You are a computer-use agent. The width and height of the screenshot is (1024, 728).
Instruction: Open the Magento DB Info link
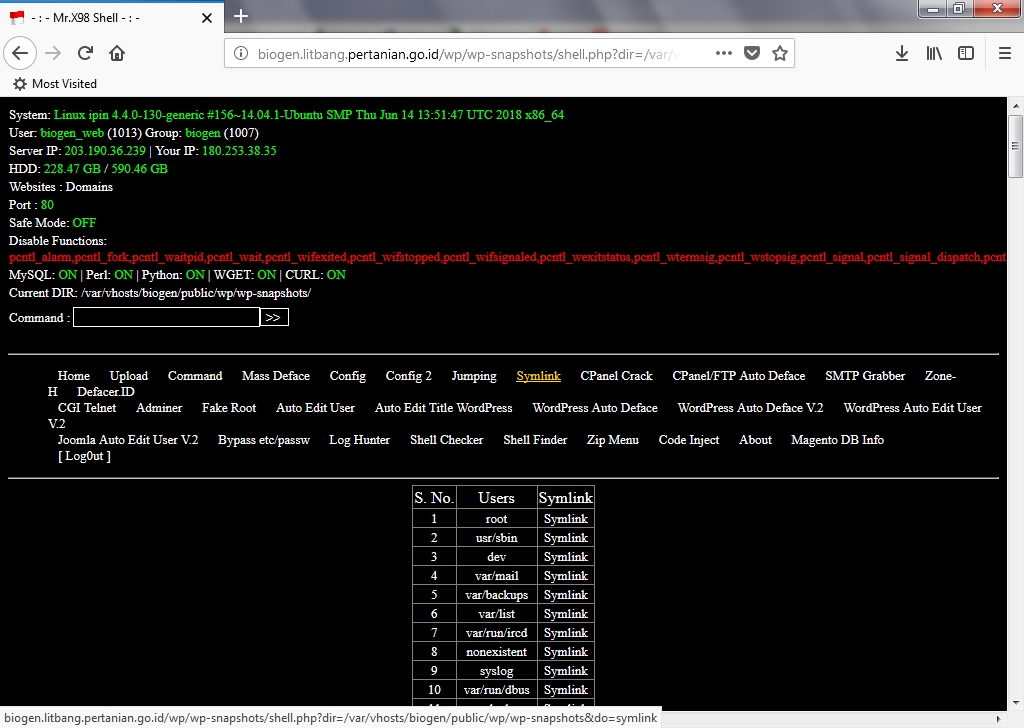(x=837, y=440)
